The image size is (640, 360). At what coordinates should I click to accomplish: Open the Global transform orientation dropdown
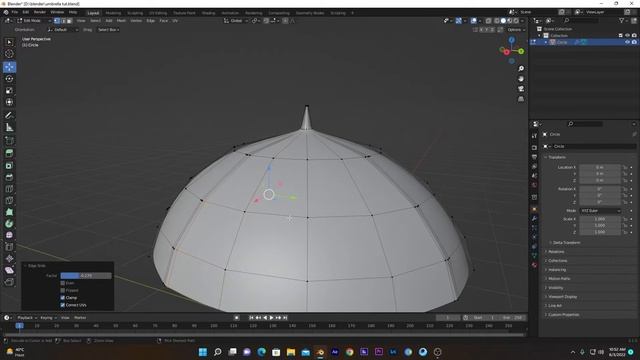[x=236, y=20]
